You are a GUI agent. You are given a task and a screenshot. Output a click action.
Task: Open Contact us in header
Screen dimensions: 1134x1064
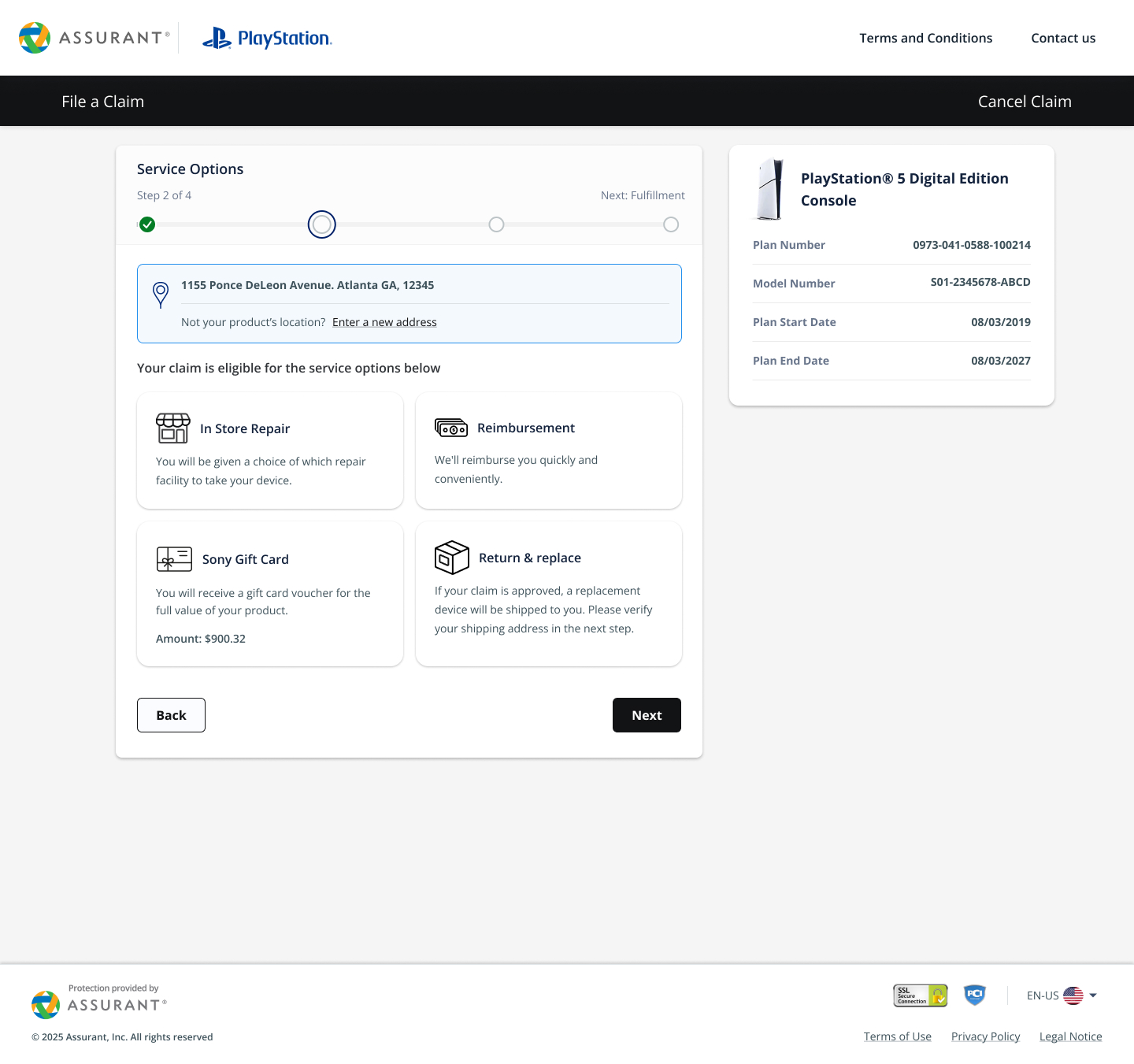(1063, 38)
